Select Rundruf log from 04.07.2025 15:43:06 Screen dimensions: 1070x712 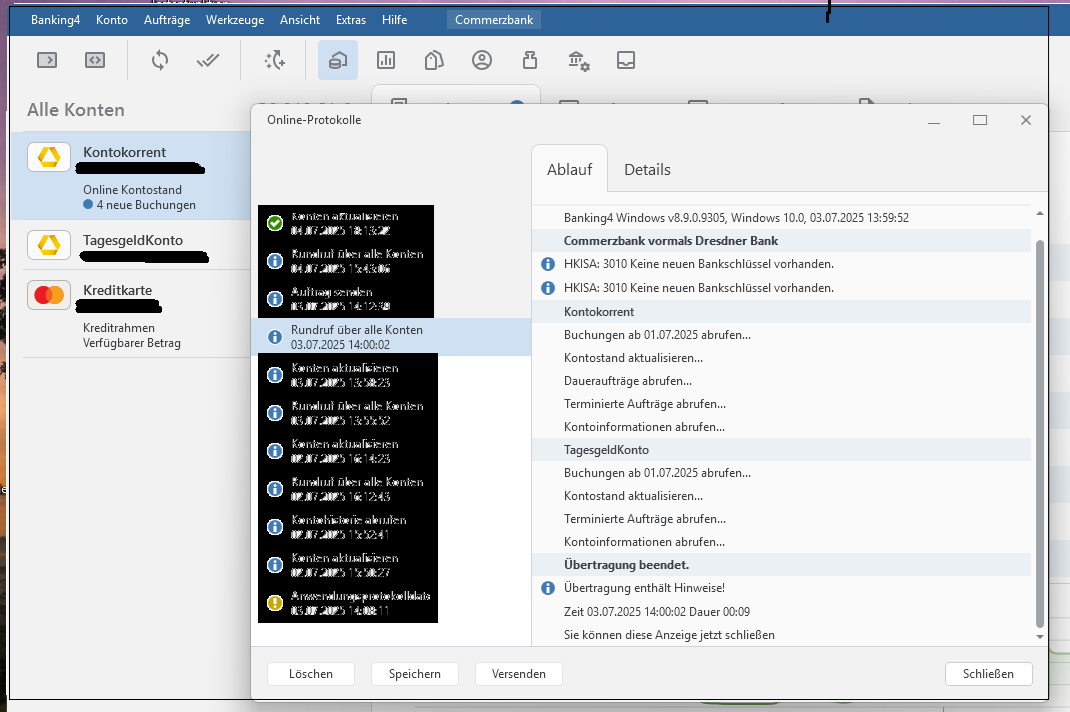391,261
